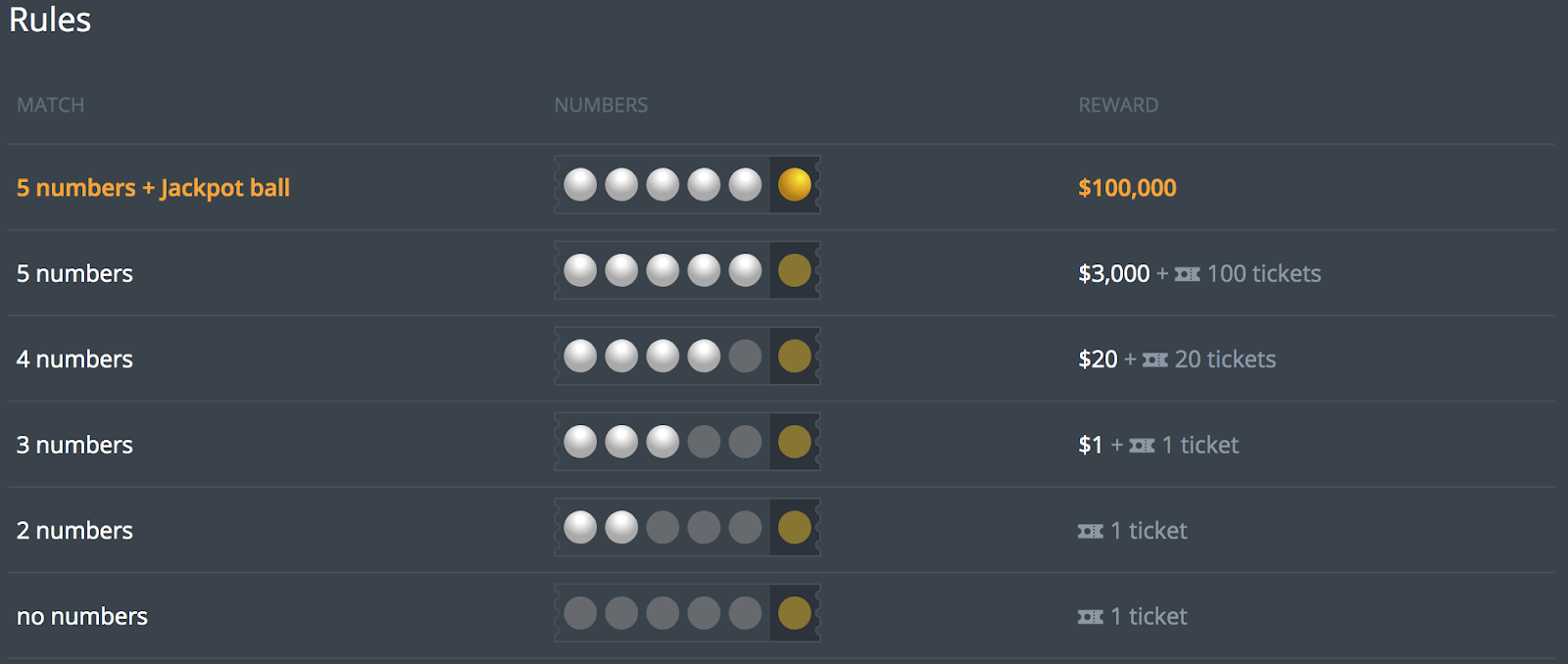This screenshot has width=1568, height=664.
Task: Click ticket icon beside 20 tickets
Action: [1154, 360]
